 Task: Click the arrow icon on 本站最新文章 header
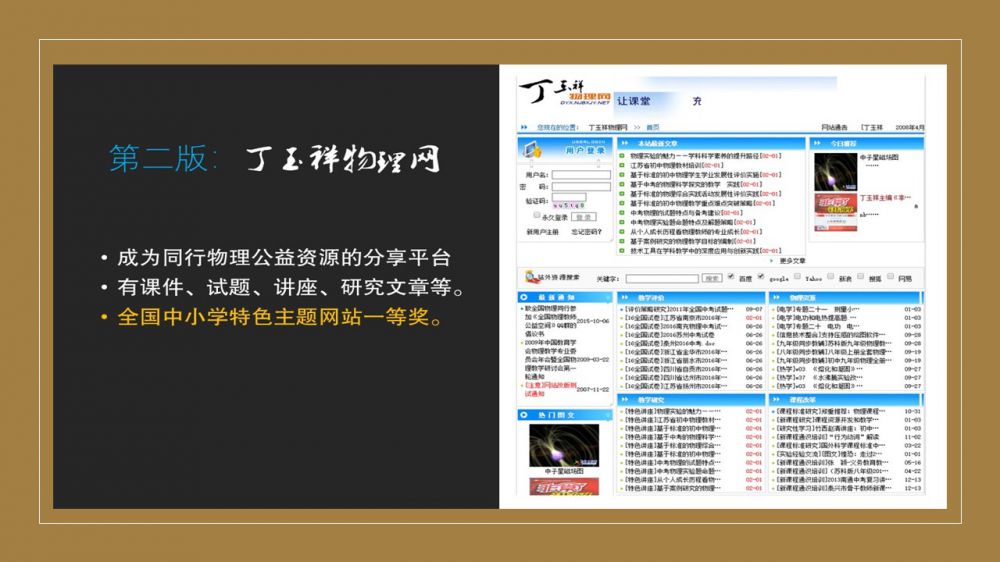pyautogui.click(x=623, y=144)
